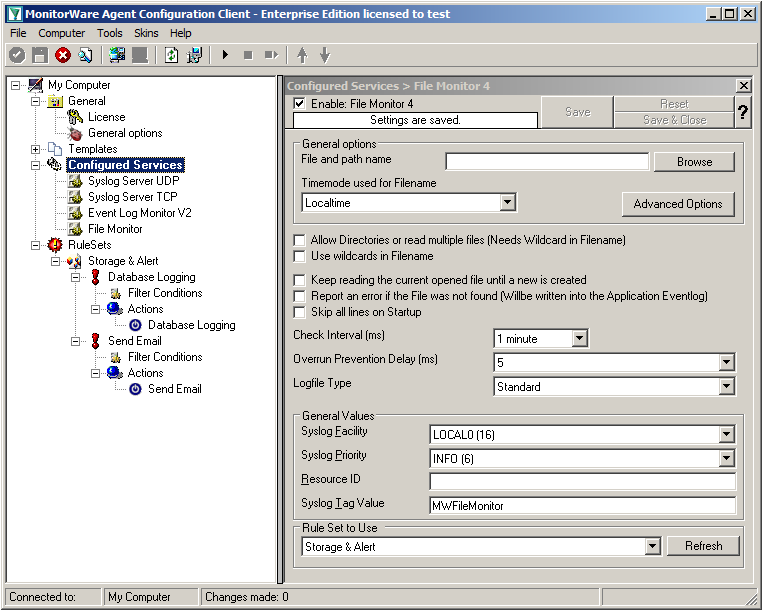This screenshot has width=763, height=611.
Task: Select Syslog Server TCP in the tree
Action: (132, 197)
